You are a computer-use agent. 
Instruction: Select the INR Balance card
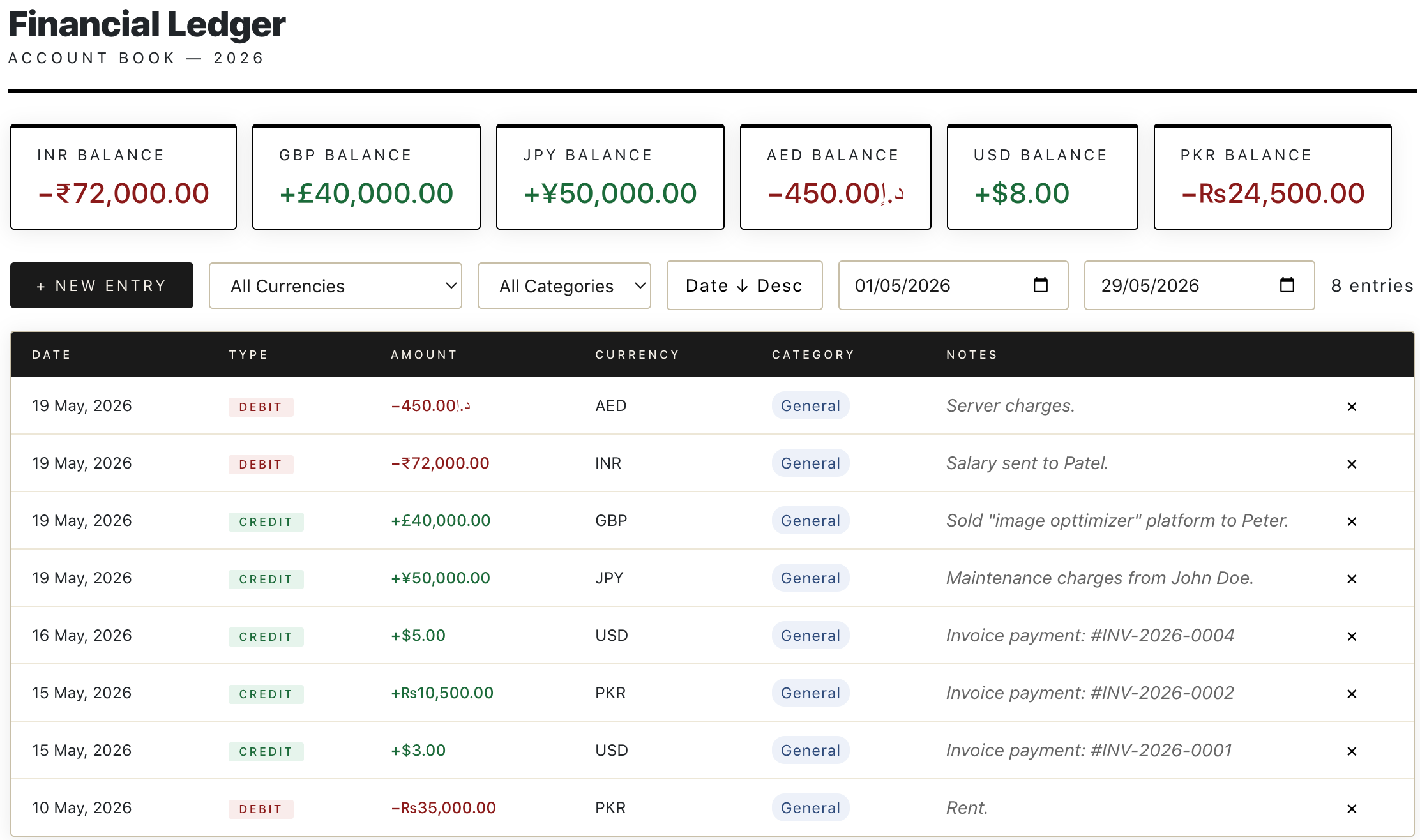tap(124, 177)
